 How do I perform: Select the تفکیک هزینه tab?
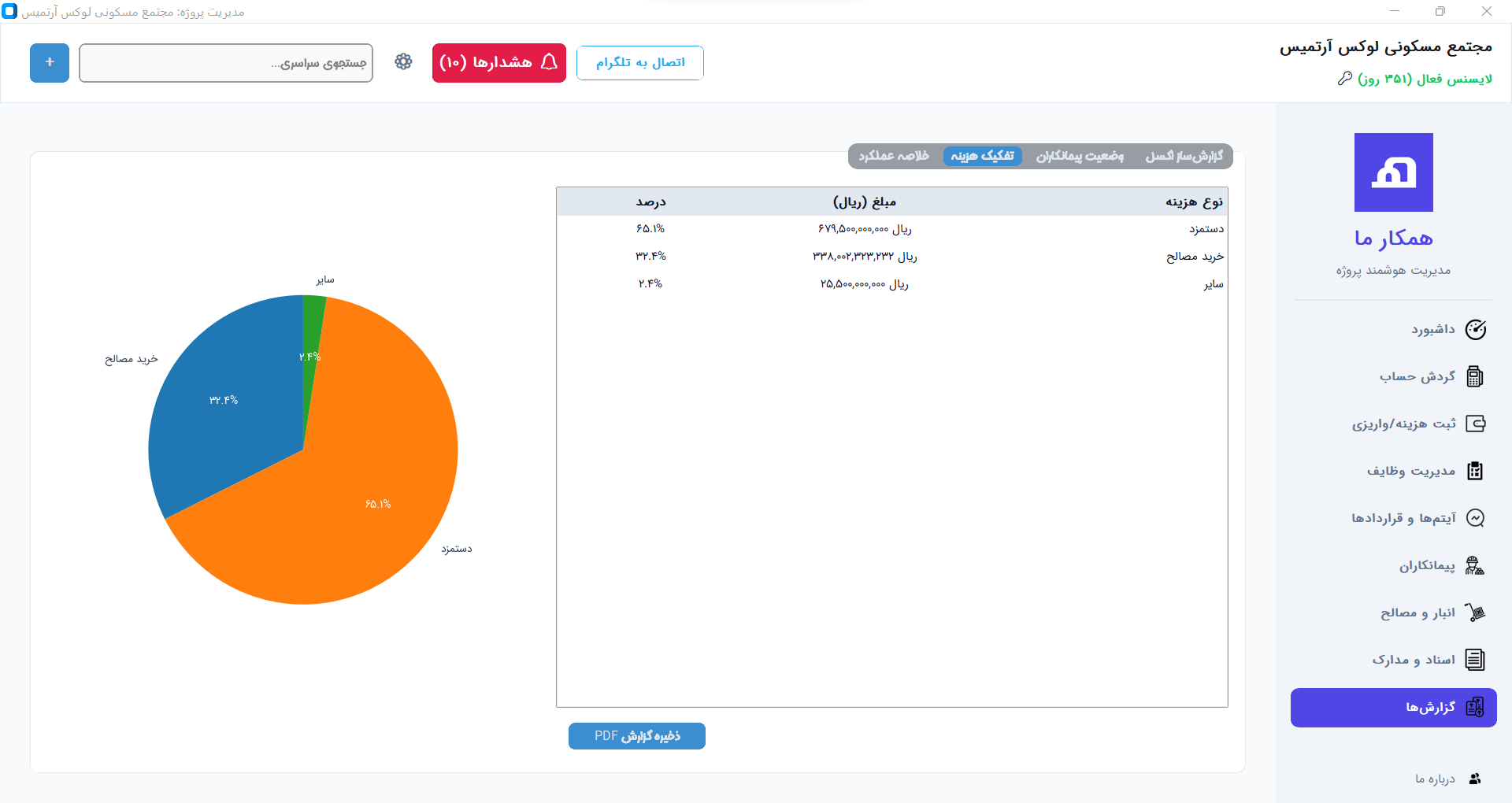coord(982,156)
